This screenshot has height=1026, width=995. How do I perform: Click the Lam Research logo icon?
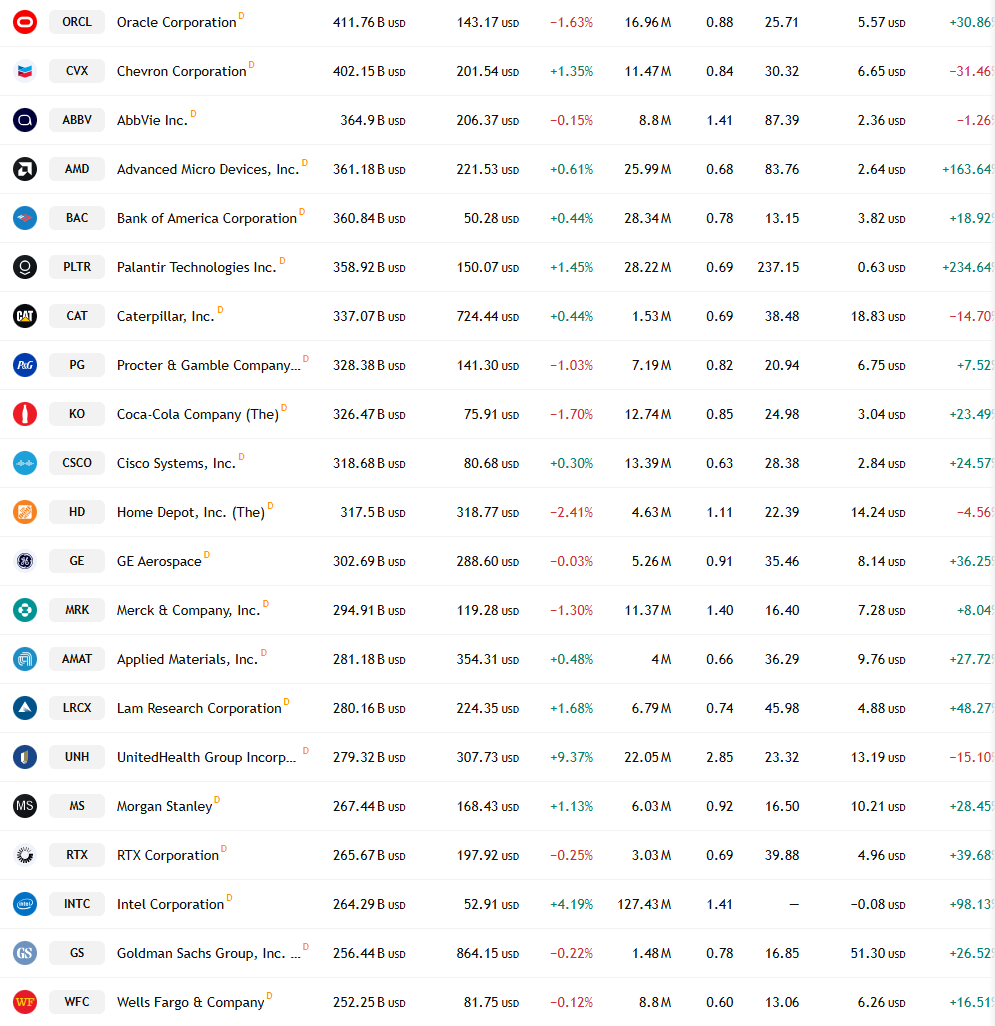click(x=25, y=708)
